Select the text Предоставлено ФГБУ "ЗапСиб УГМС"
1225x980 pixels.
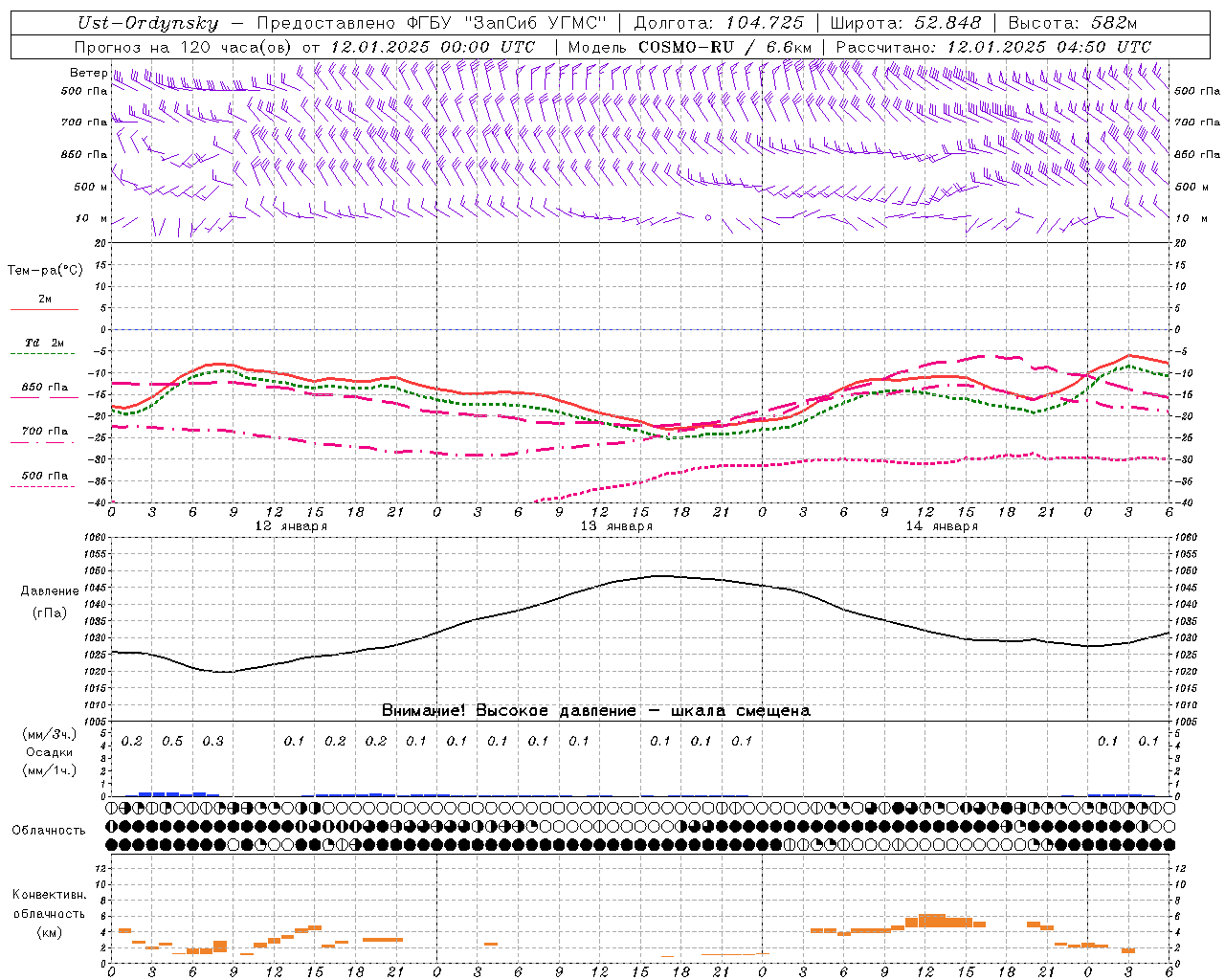click(x=432, y=23)
